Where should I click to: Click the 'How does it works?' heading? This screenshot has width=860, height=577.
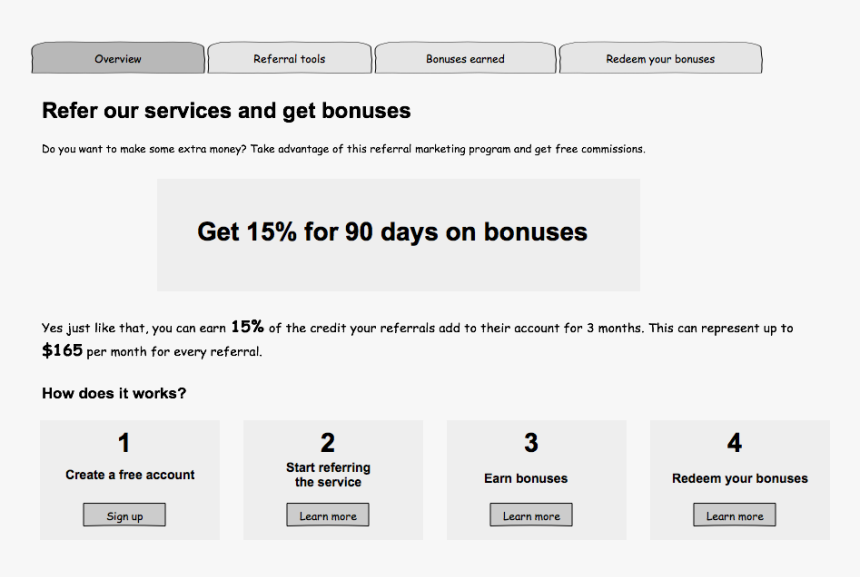[114, 394]
